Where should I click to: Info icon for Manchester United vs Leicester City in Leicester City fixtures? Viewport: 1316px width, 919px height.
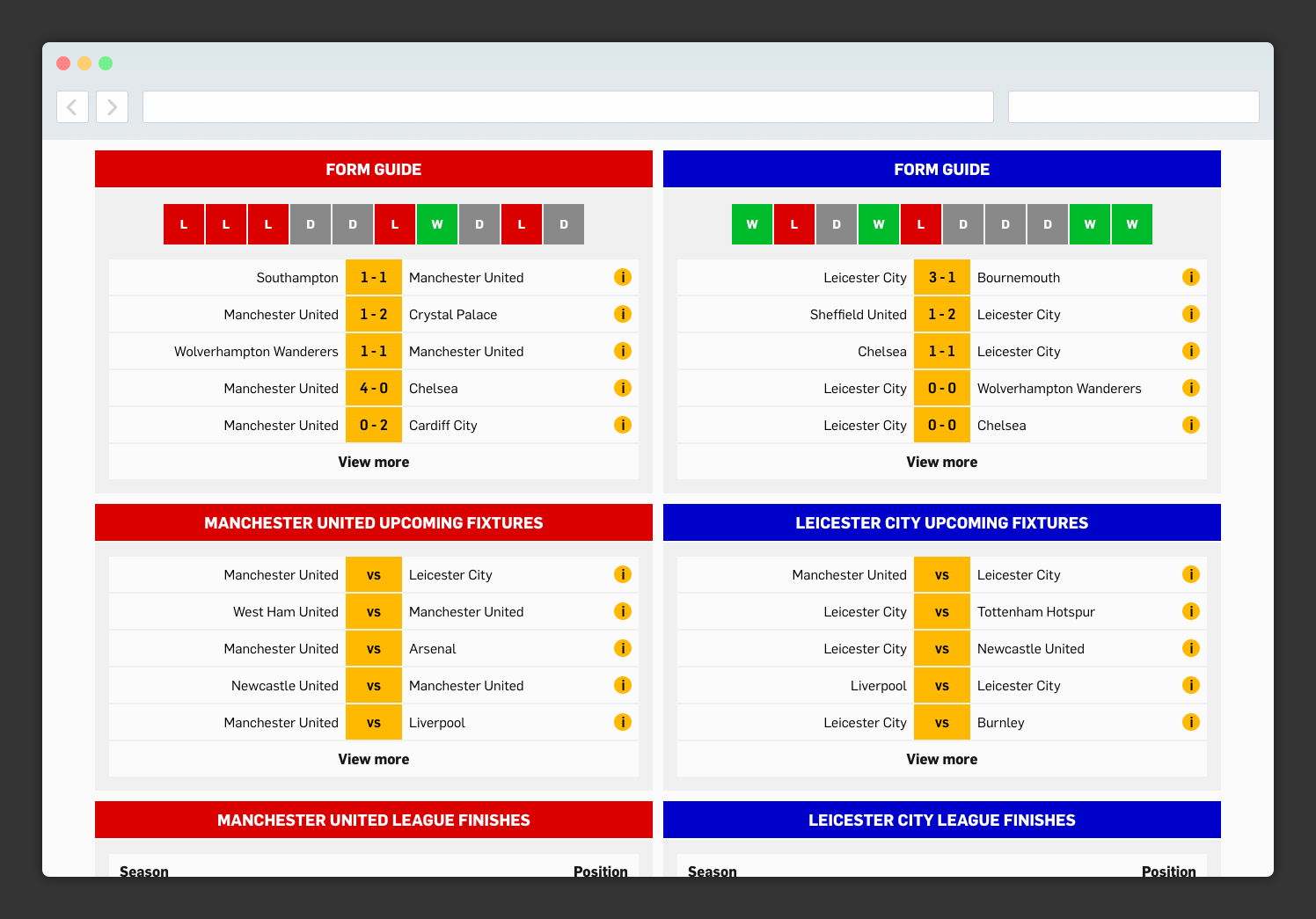coord(1191,574)
